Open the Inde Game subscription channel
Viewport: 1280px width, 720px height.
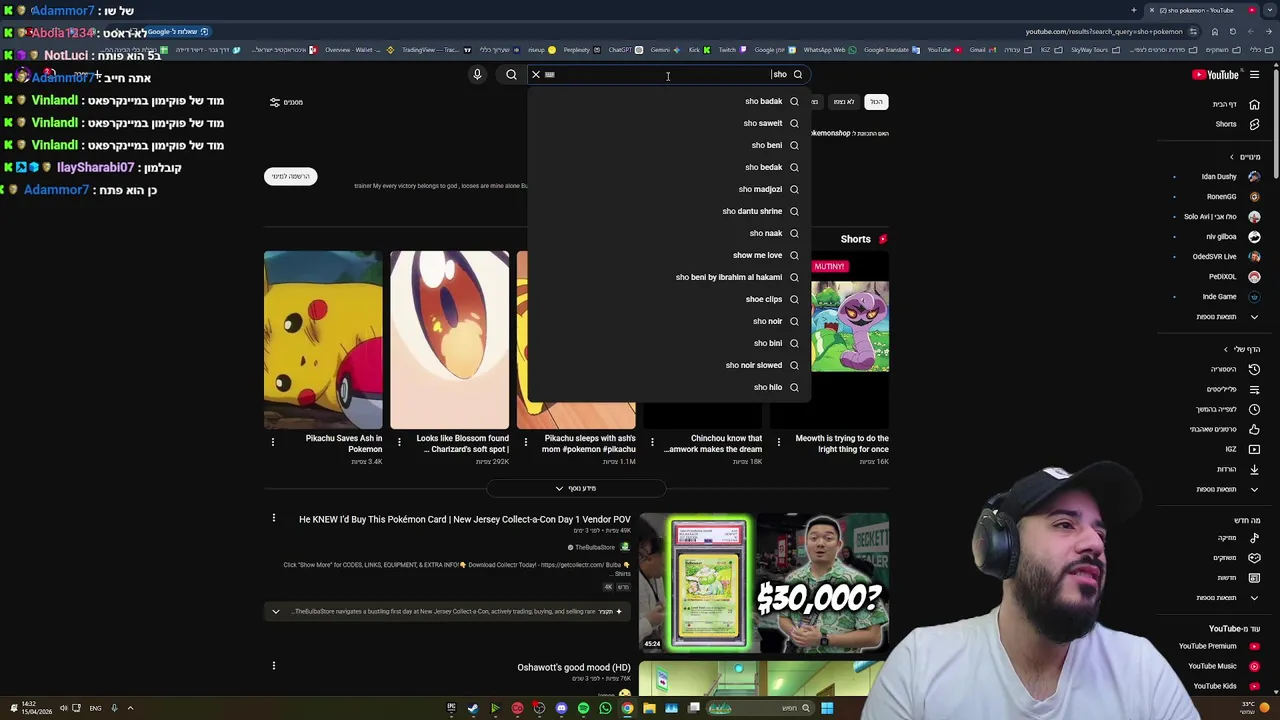1230,297
